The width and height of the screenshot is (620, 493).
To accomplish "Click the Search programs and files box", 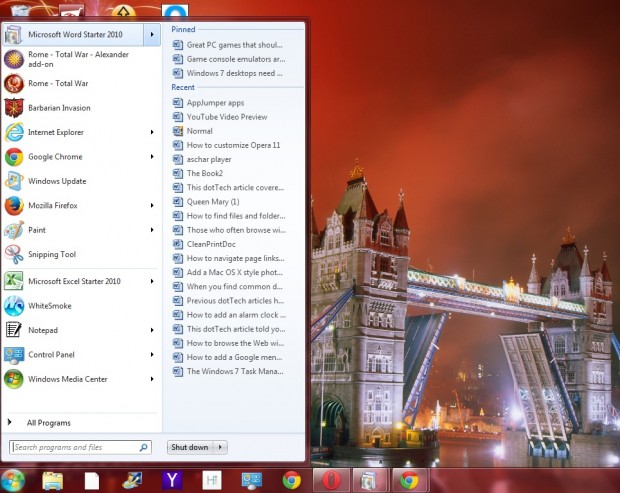I will coord(80,447).
